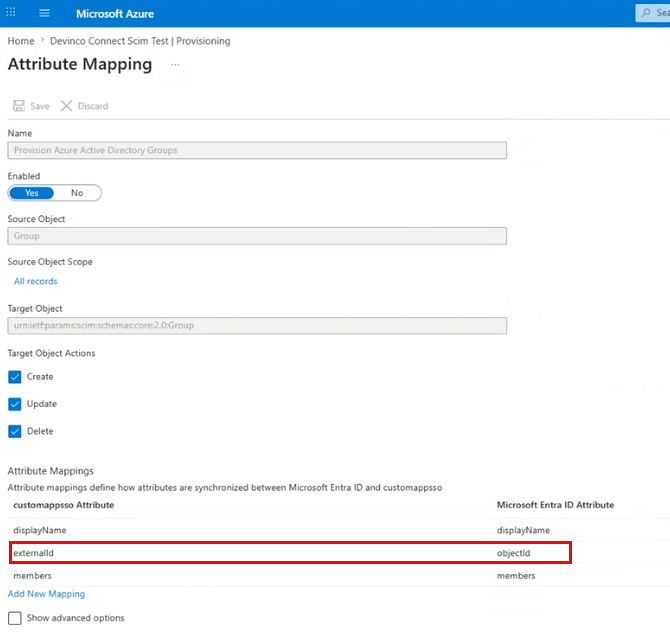Screen dimensions: 670x636
Task: Open the portal hamburger menu
Action: (44, 13)
